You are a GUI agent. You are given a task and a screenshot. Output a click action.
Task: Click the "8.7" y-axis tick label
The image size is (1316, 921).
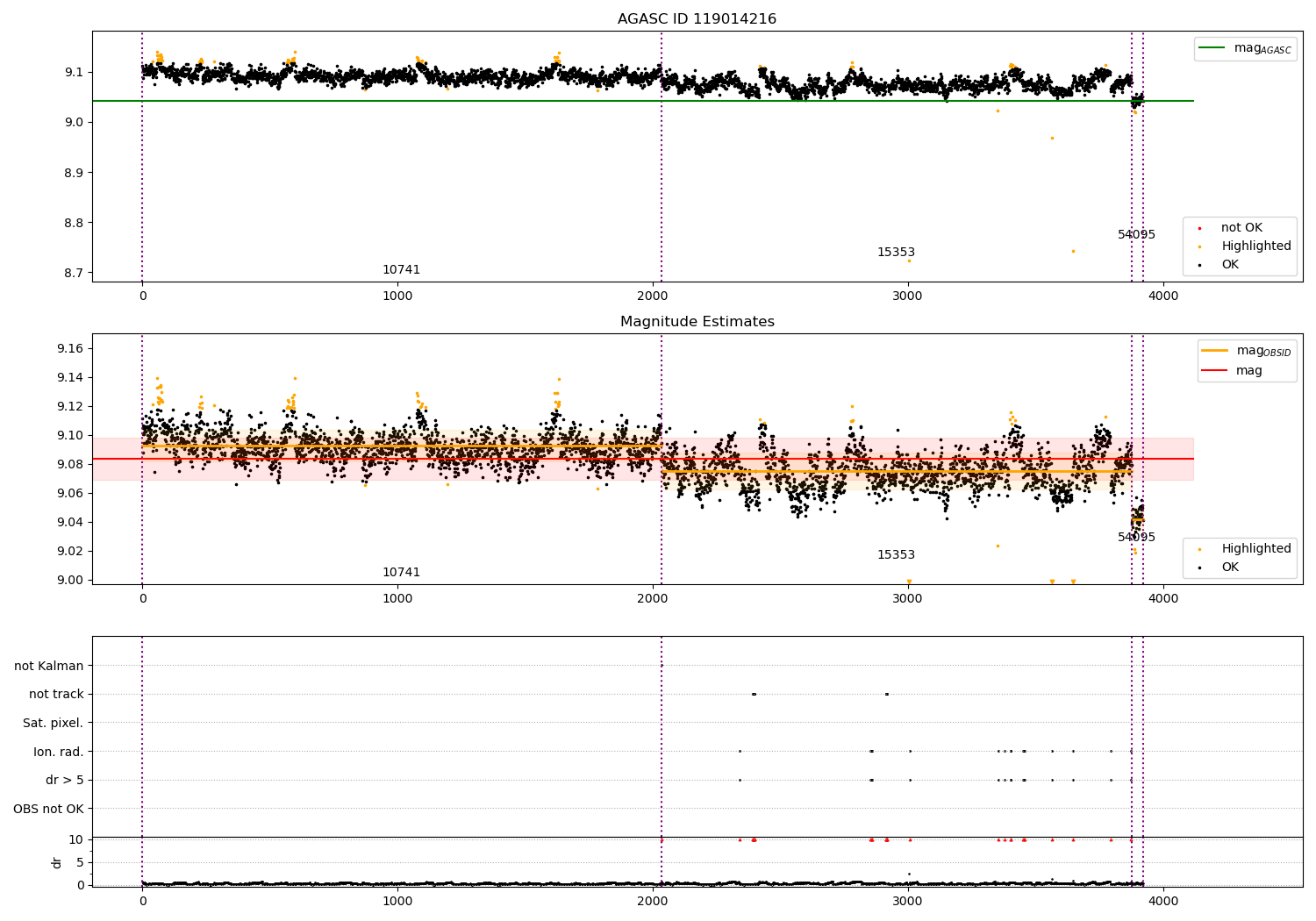(73, 274)
